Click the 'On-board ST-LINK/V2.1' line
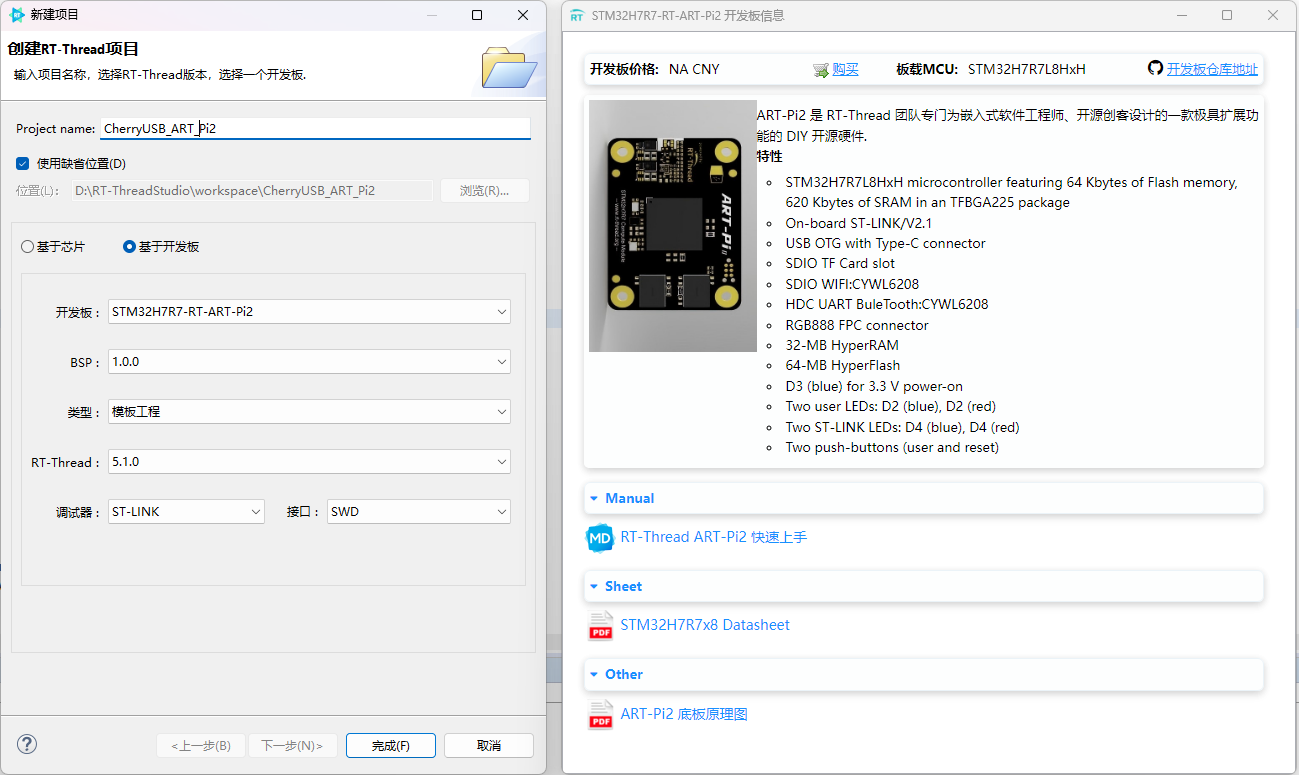The width and height of the screenshot is (1299, 775). (x=858, y=223)
